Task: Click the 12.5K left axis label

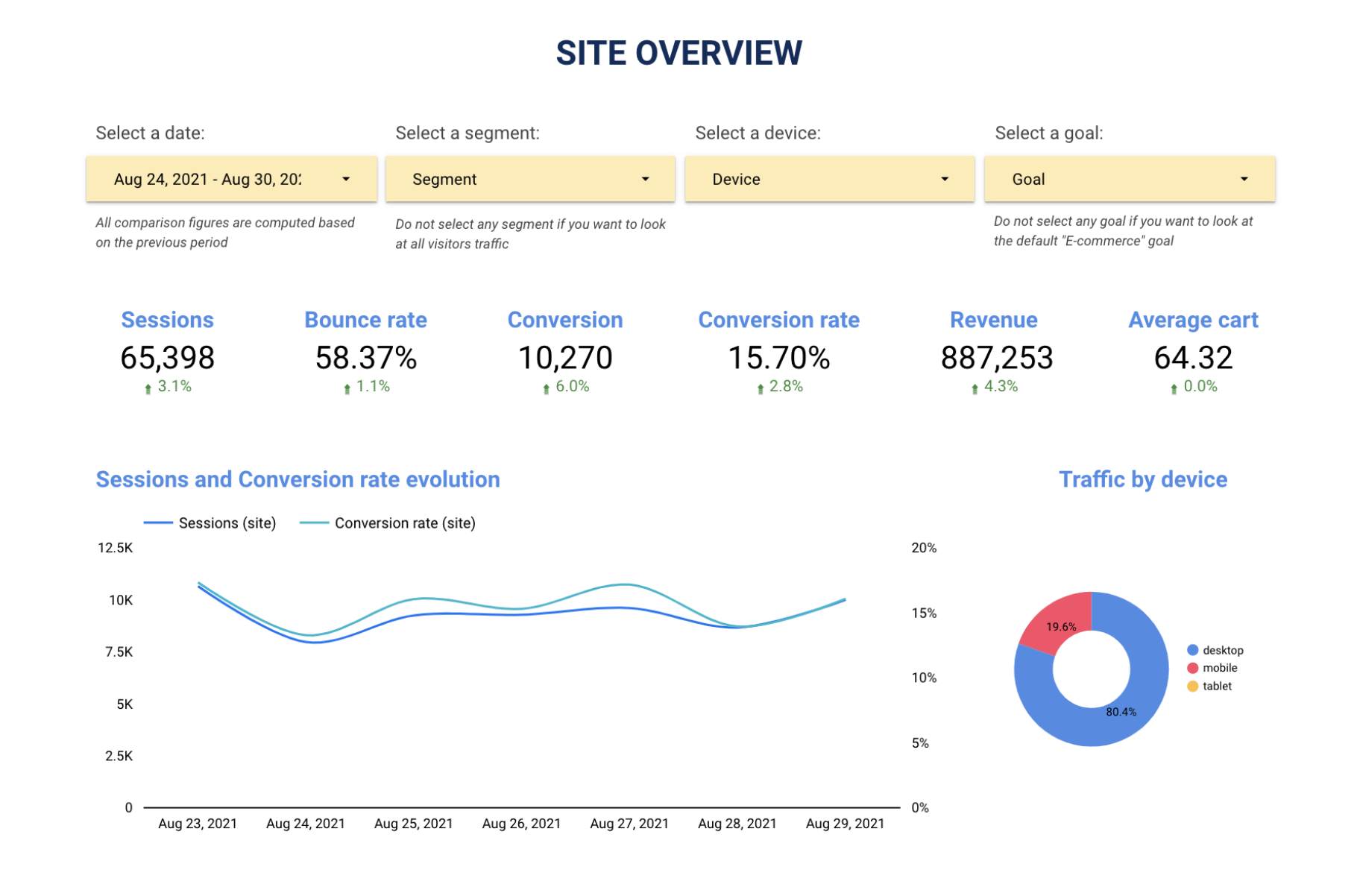Action: pyautogui.click(x=115, y=548)
